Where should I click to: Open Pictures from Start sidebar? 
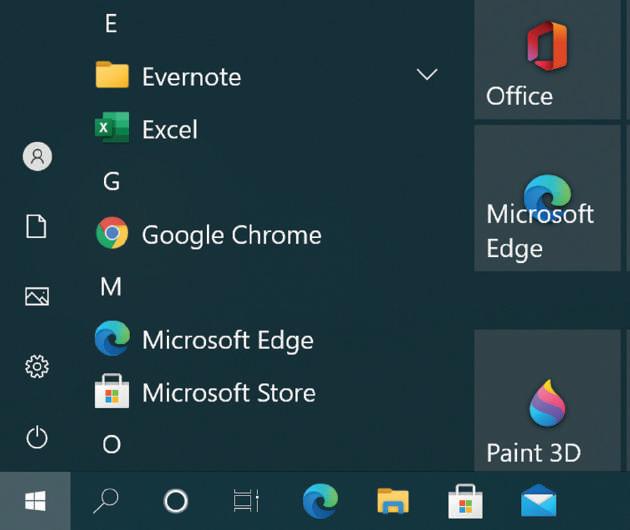(37, 297)
